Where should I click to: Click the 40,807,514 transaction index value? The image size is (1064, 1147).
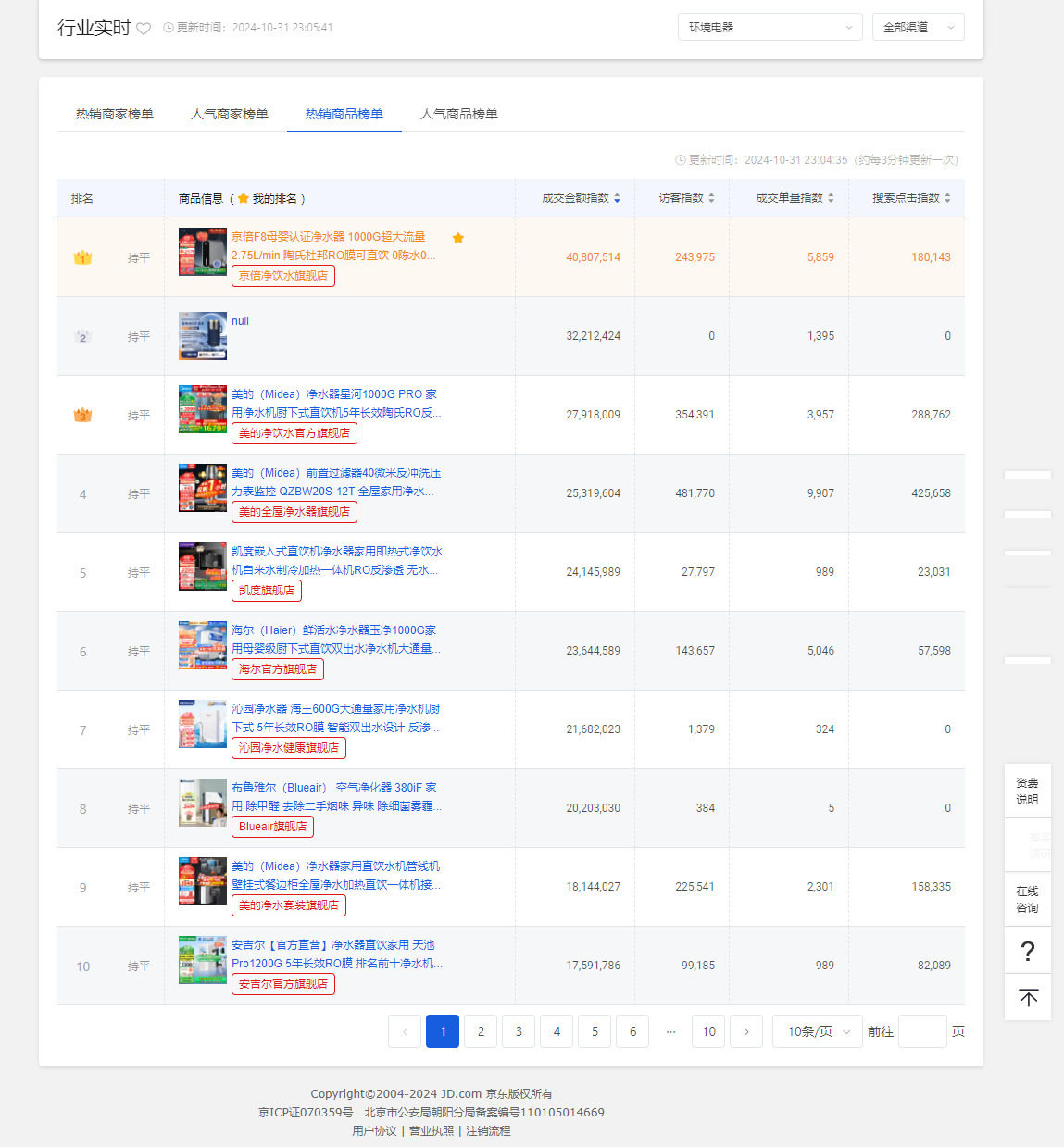pyautogui.click(x=594, y=257)
